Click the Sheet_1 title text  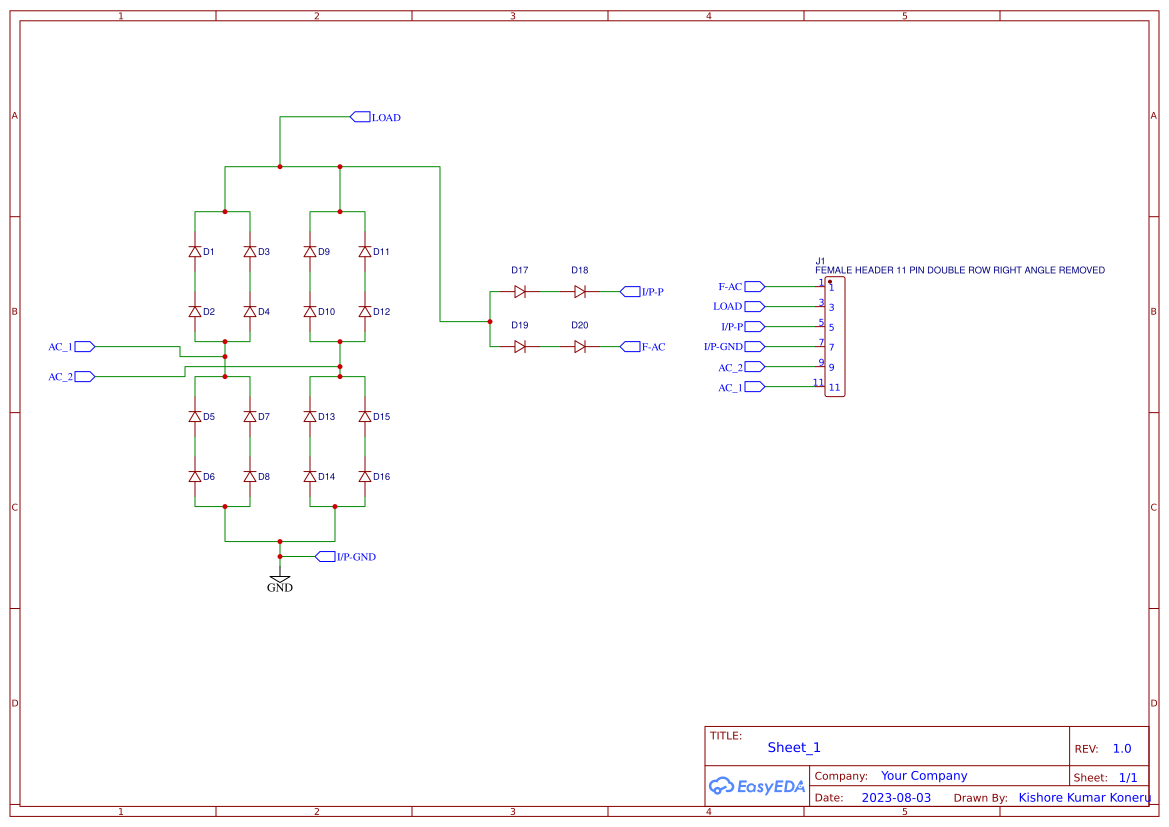click(x=794, y=747)
